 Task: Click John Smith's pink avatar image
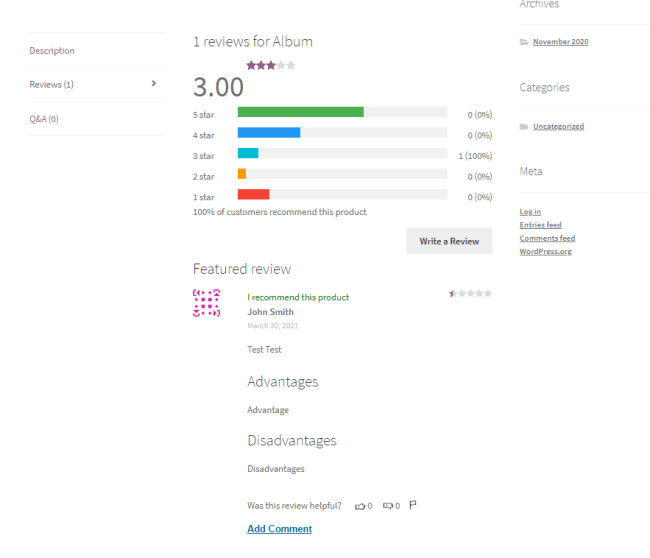(206, 303)
